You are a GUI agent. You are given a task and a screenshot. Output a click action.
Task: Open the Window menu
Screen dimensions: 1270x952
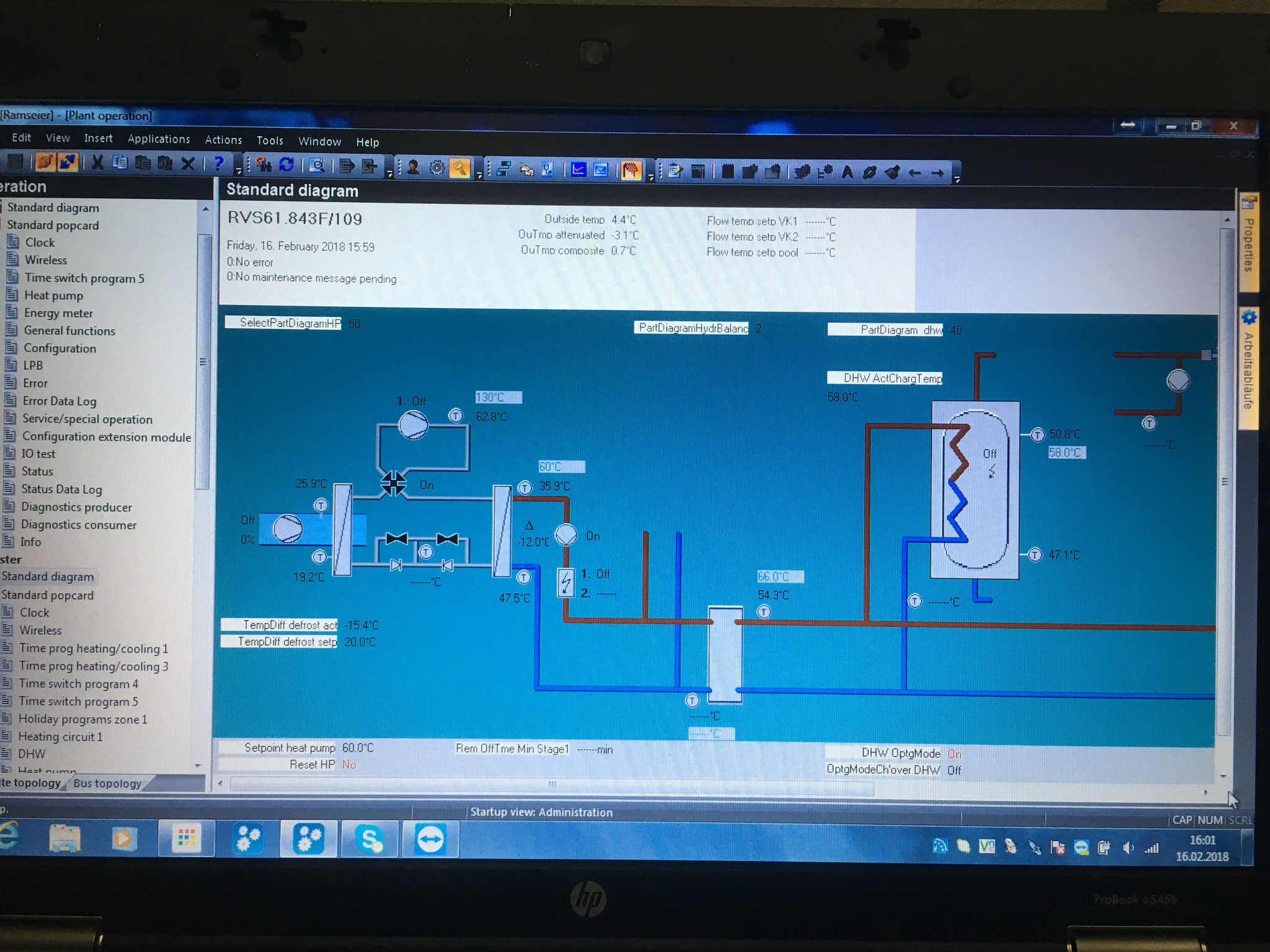pos(319,141)
